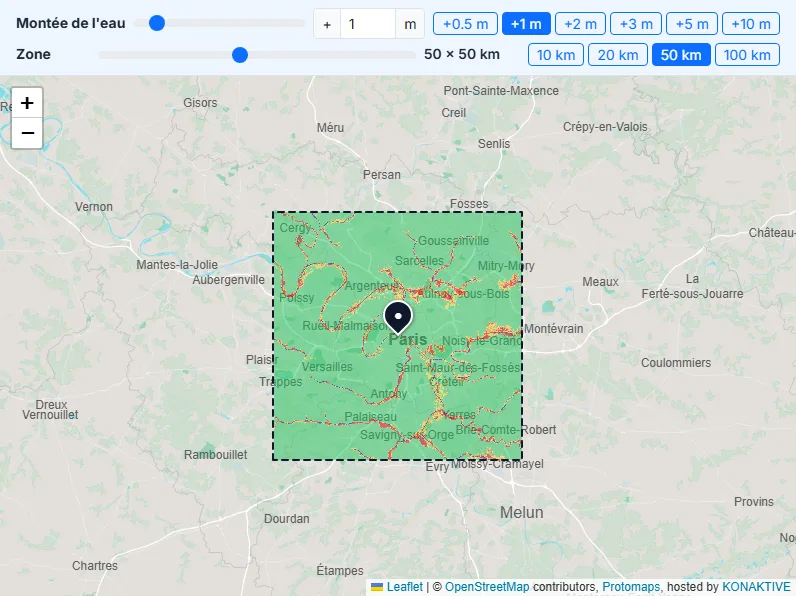
Task: Click the Chartres label on the map
Action: [x=95, y=566]
